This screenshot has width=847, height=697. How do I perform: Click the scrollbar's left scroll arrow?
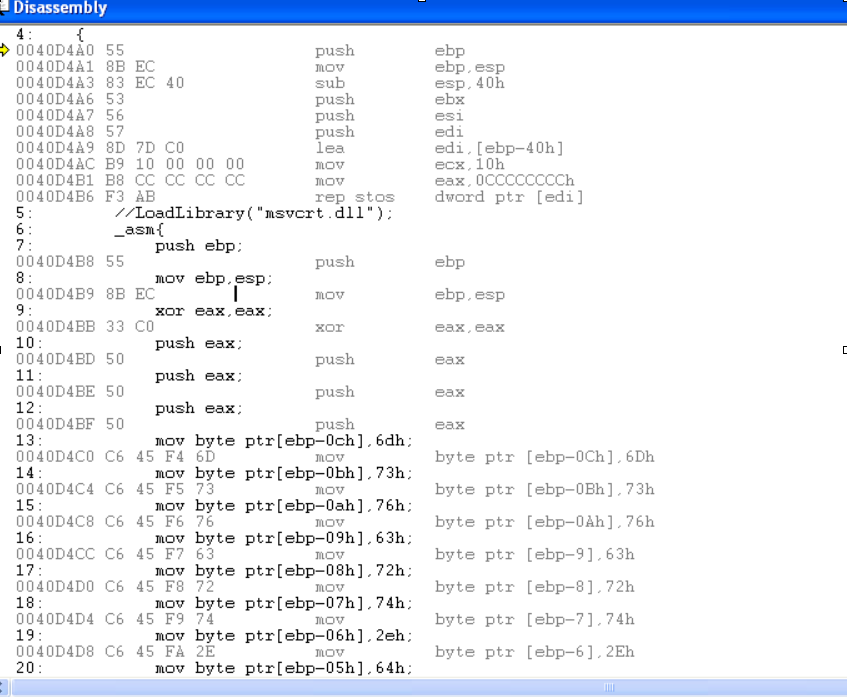point(5,688)
